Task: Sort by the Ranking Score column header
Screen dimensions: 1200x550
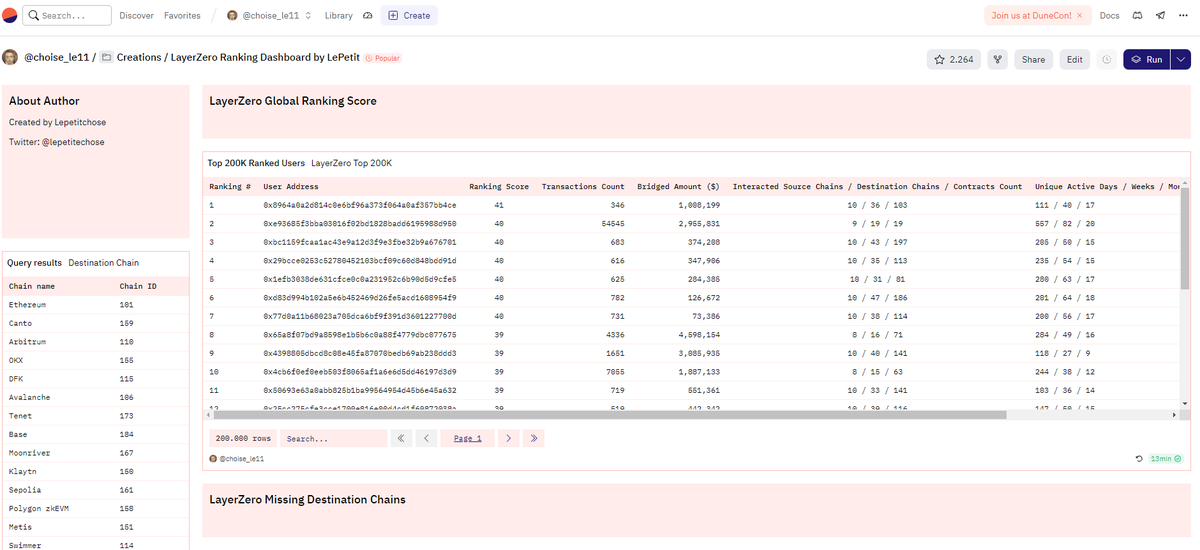Action: 499,186
